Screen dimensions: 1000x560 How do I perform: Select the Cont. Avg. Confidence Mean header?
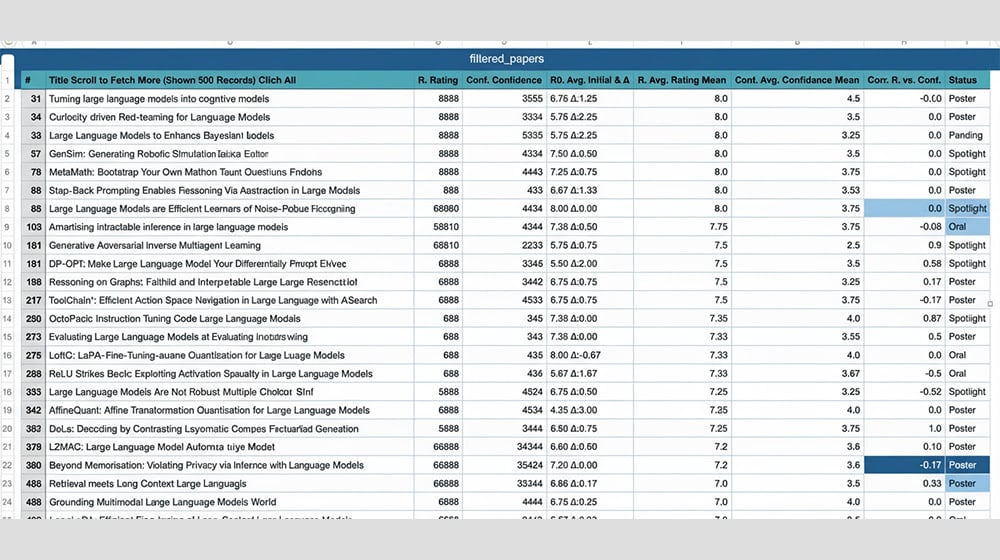(x=797, y=80)
